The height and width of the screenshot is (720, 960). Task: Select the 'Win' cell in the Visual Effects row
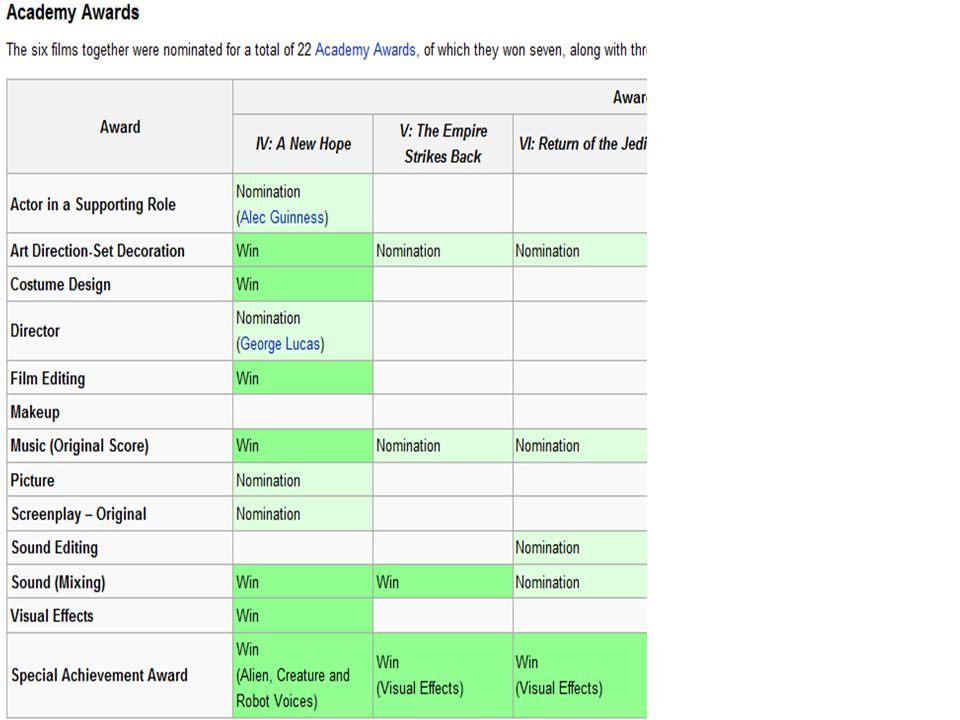303,615
